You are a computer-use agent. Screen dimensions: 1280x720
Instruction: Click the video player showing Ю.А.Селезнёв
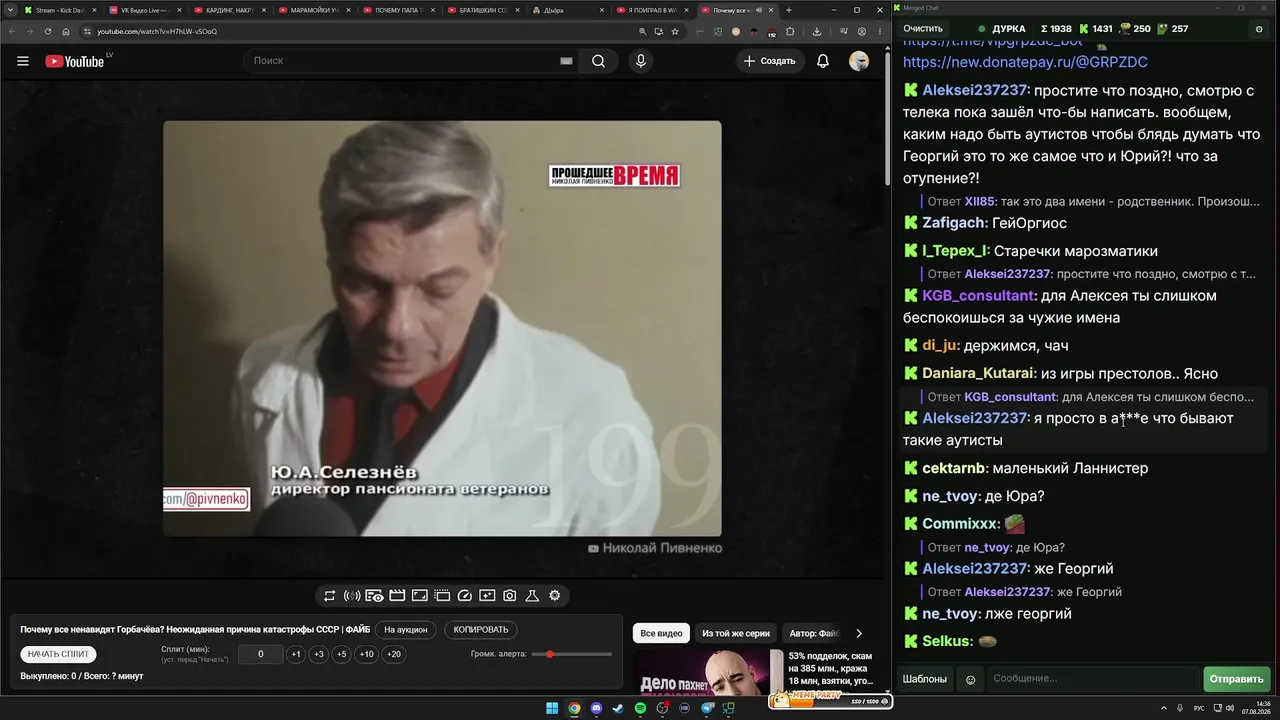[x=442, y=329]
